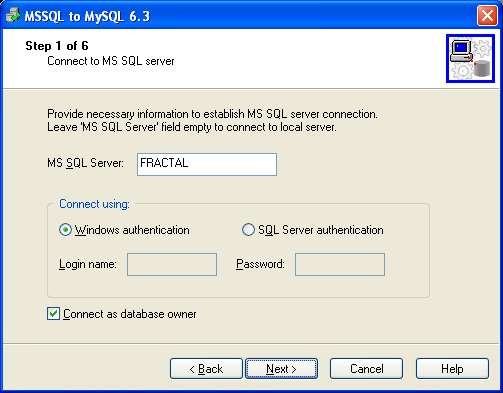Cancel the conversion wizard

(366, 369)
